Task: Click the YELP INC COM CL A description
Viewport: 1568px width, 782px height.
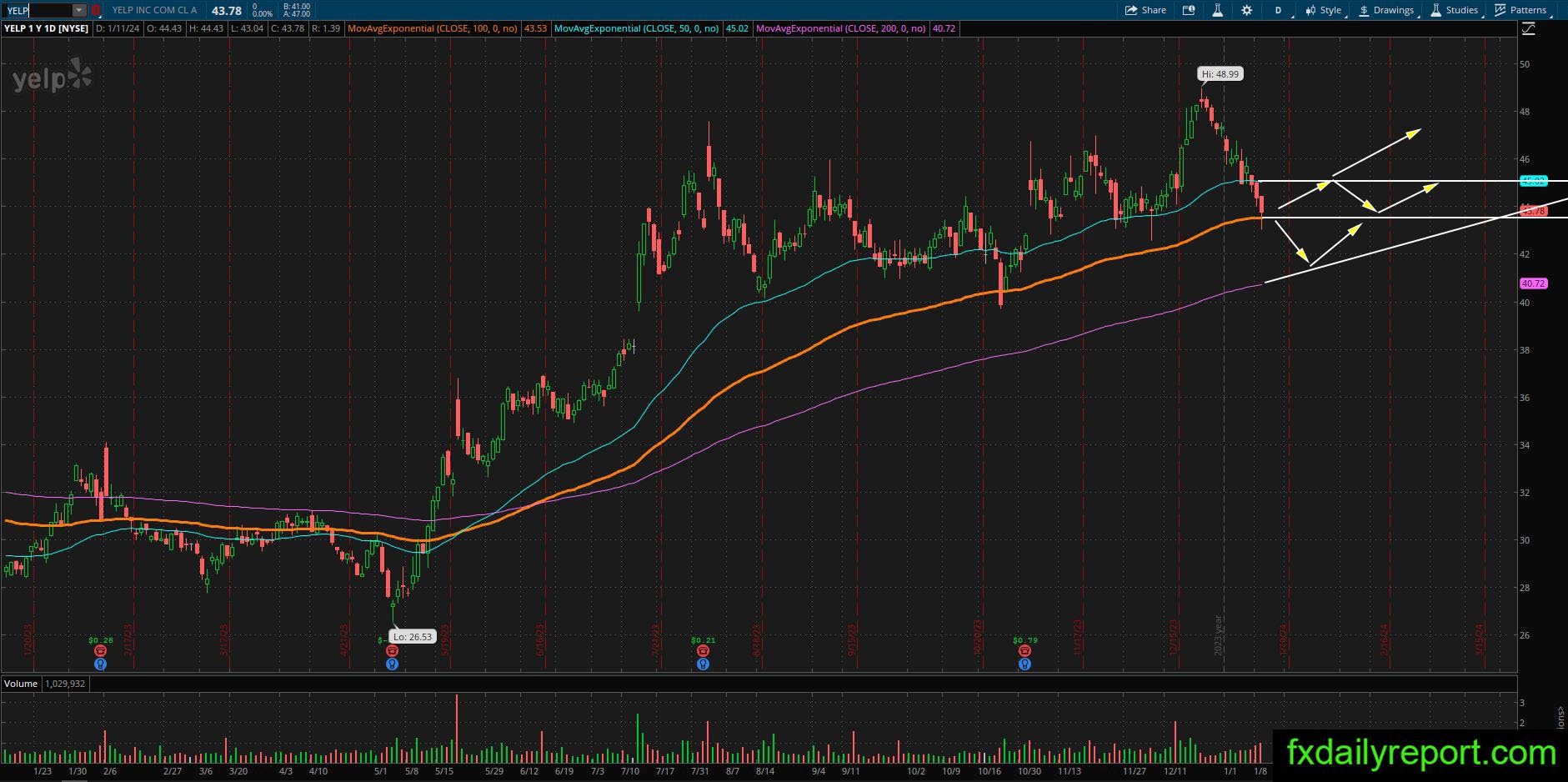Action: (x=155, y=10)
